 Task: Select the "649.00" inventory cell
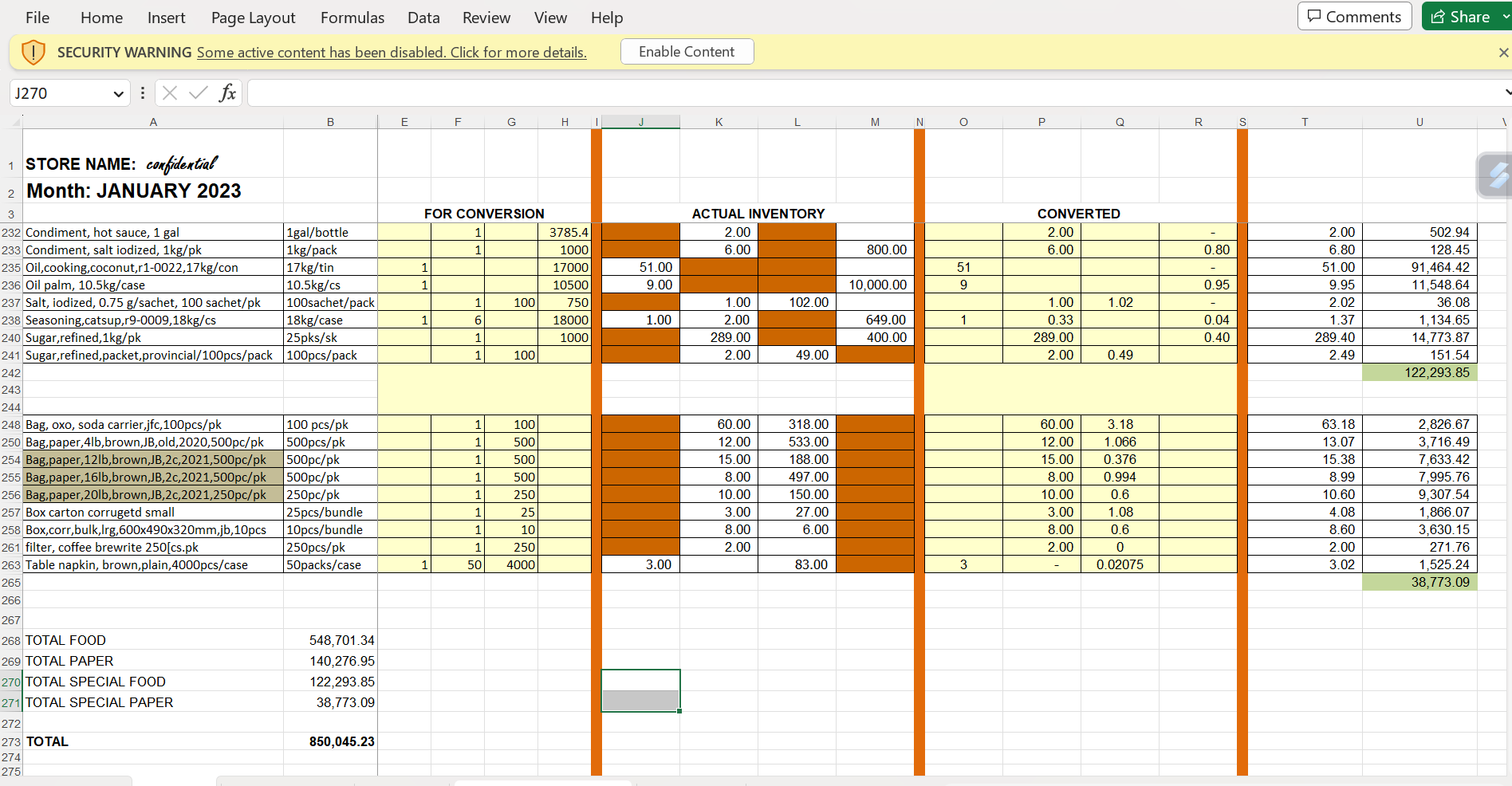point(875,320)
